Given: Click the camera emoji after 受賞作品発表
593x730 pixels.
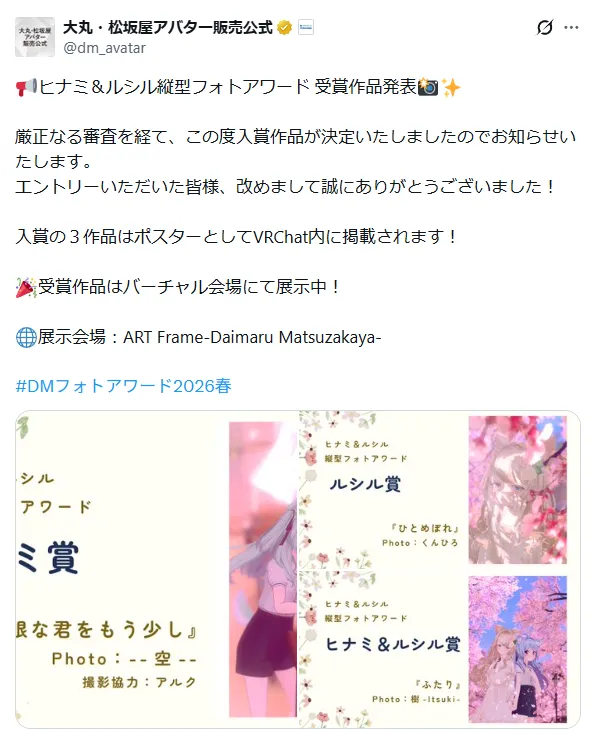Looking at the screenshot, I should [x=428, y=87].
